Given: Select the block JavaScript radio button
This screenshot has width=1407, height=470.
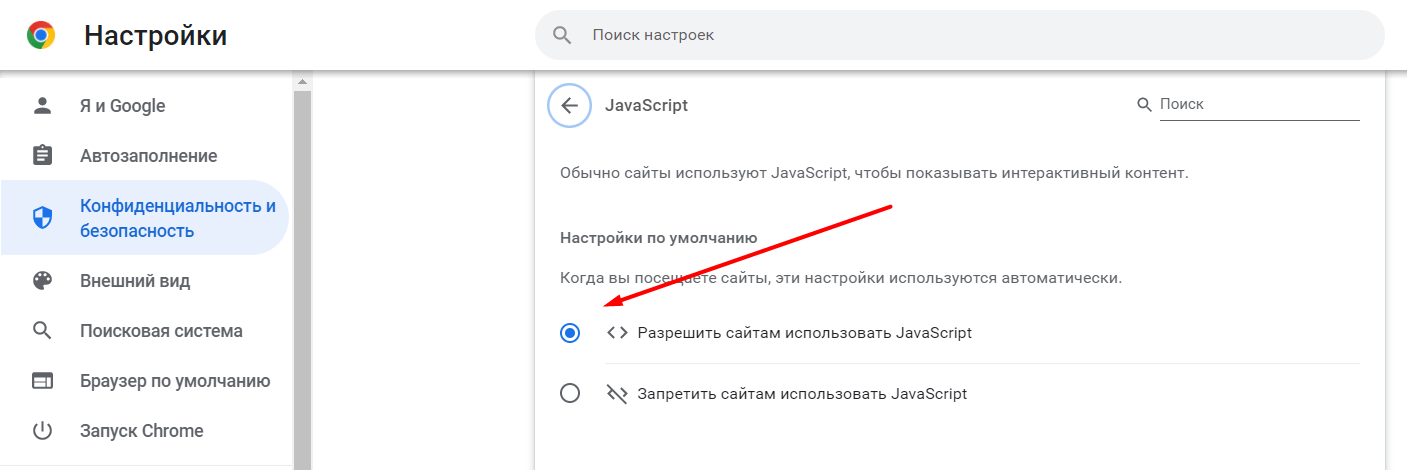Looking at the screenshot, I should pos(570,393).
